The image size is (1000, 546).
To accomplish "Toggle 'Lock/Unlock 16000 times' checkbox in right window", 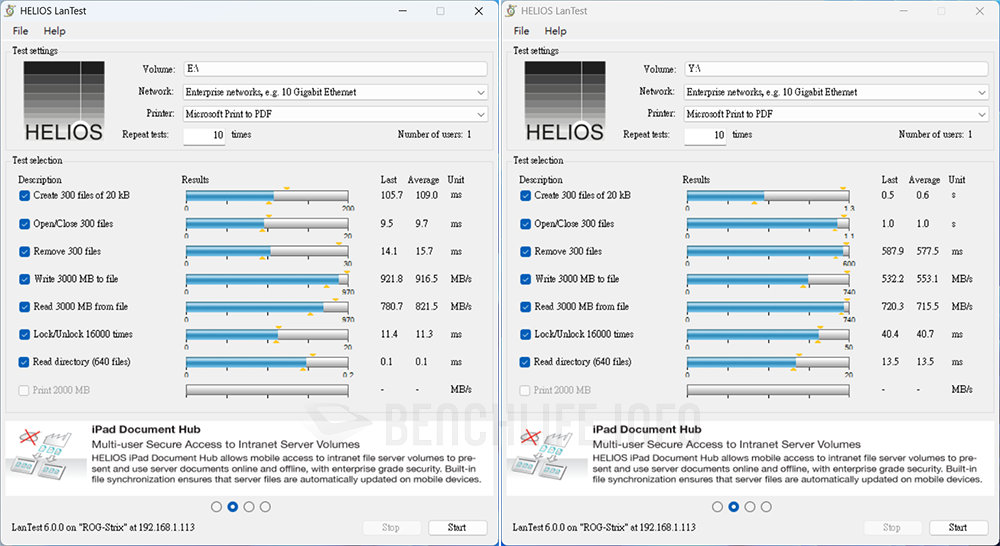I will coord(526,334).
